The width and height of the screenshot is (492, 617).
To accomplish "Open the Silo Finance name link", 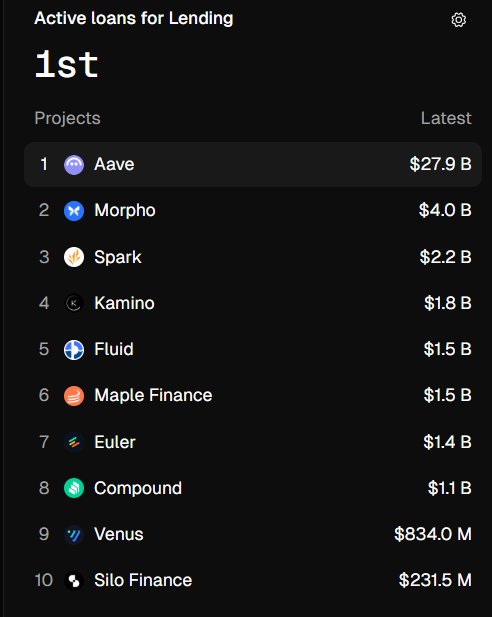I will point(143,580).
